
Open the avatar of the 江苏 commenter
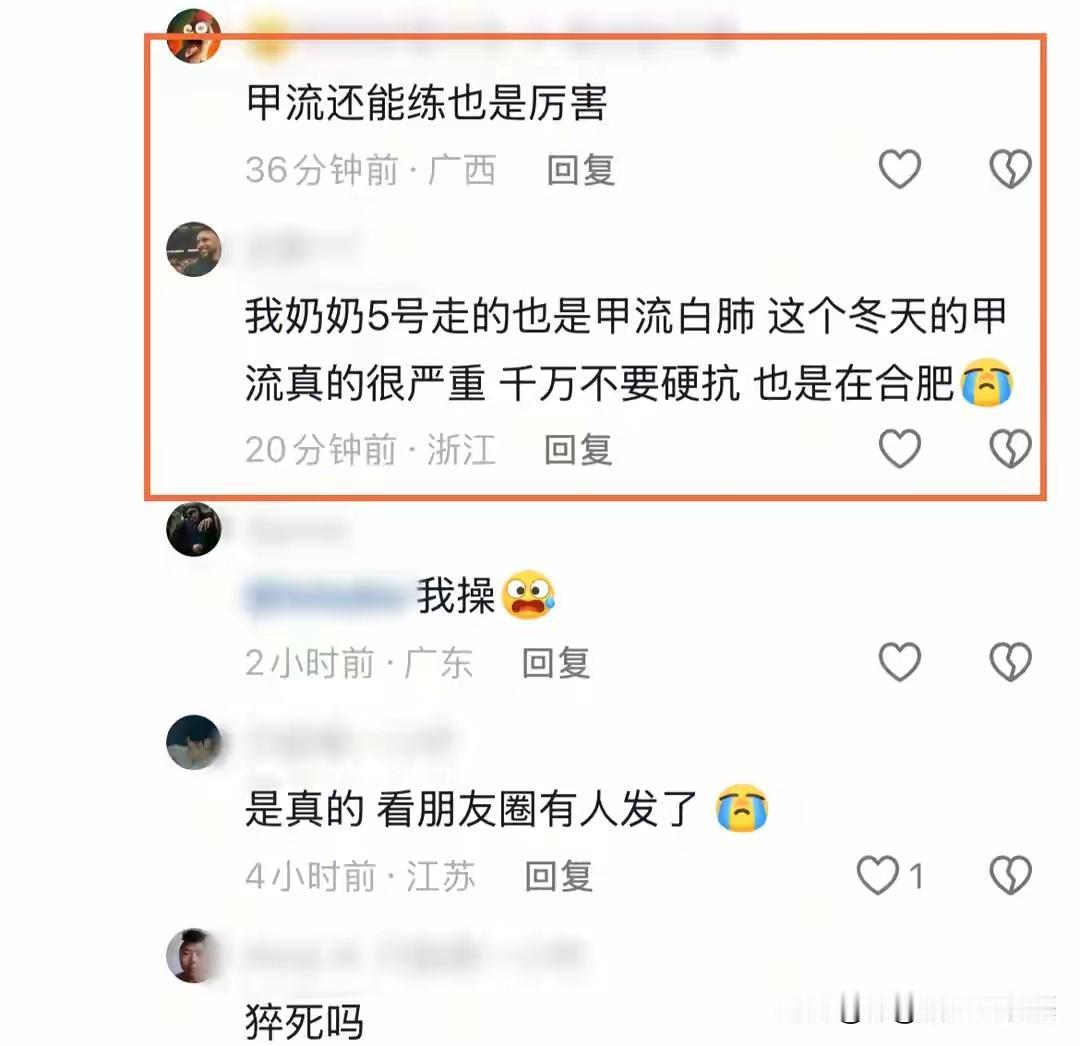pos(194,742)
